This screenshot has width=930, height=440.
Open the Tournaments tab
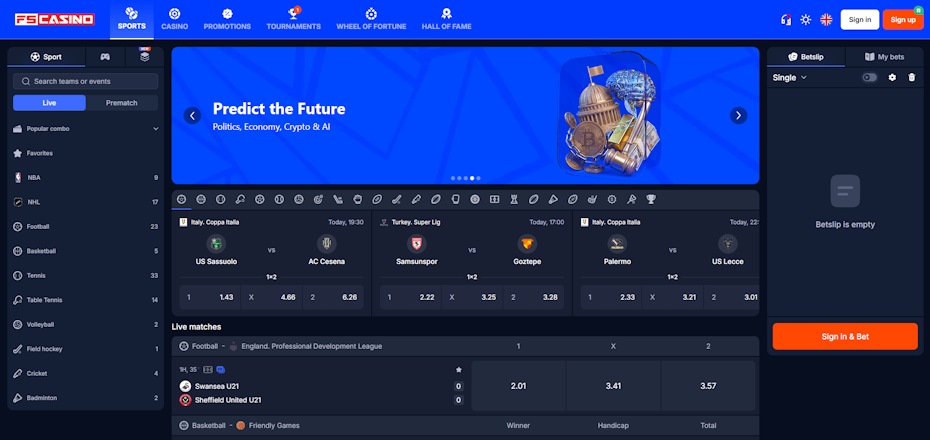[294, 20]
